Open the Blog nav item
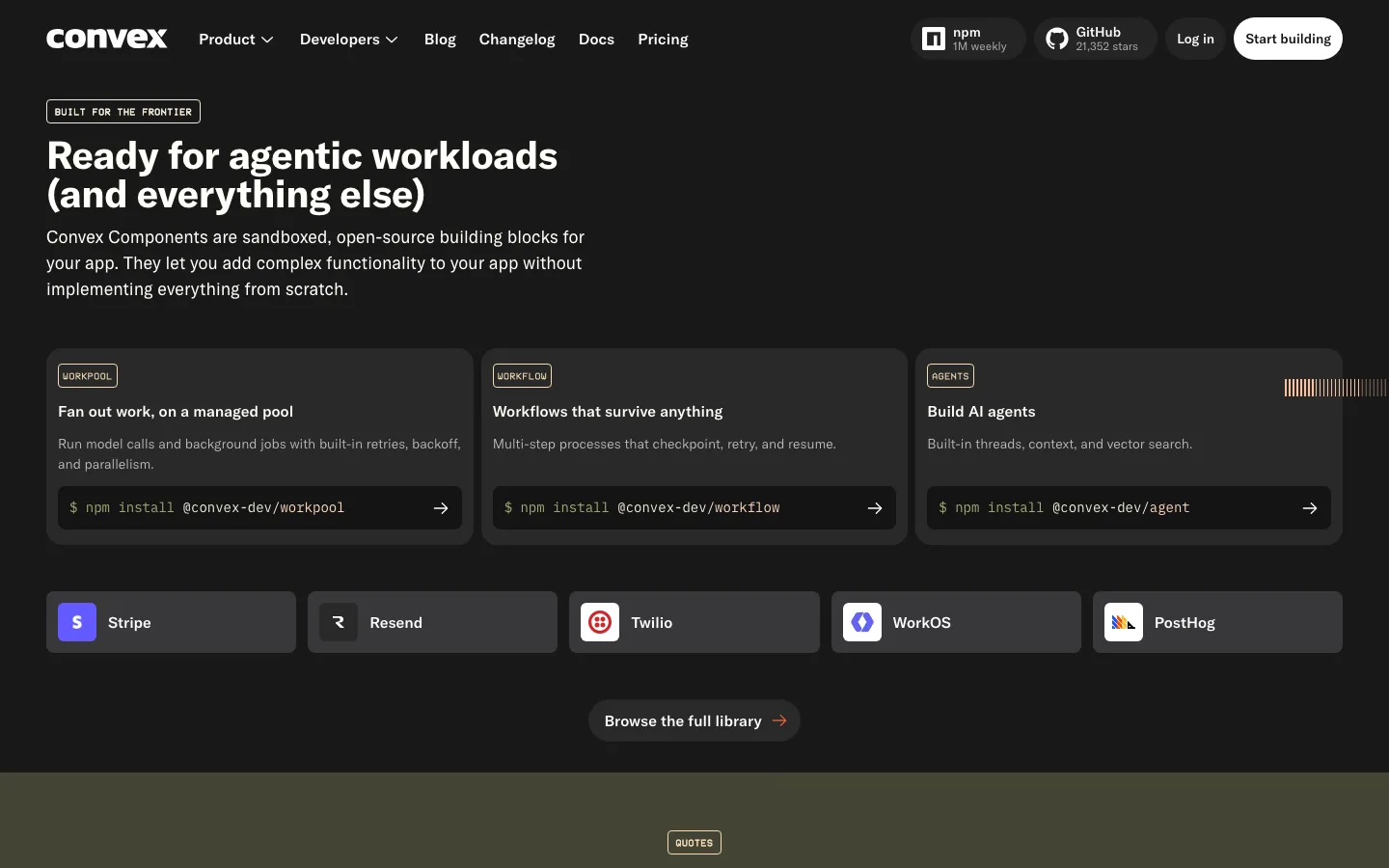Viewport: 1389px width, 868px height. click(x=440, y=40)
